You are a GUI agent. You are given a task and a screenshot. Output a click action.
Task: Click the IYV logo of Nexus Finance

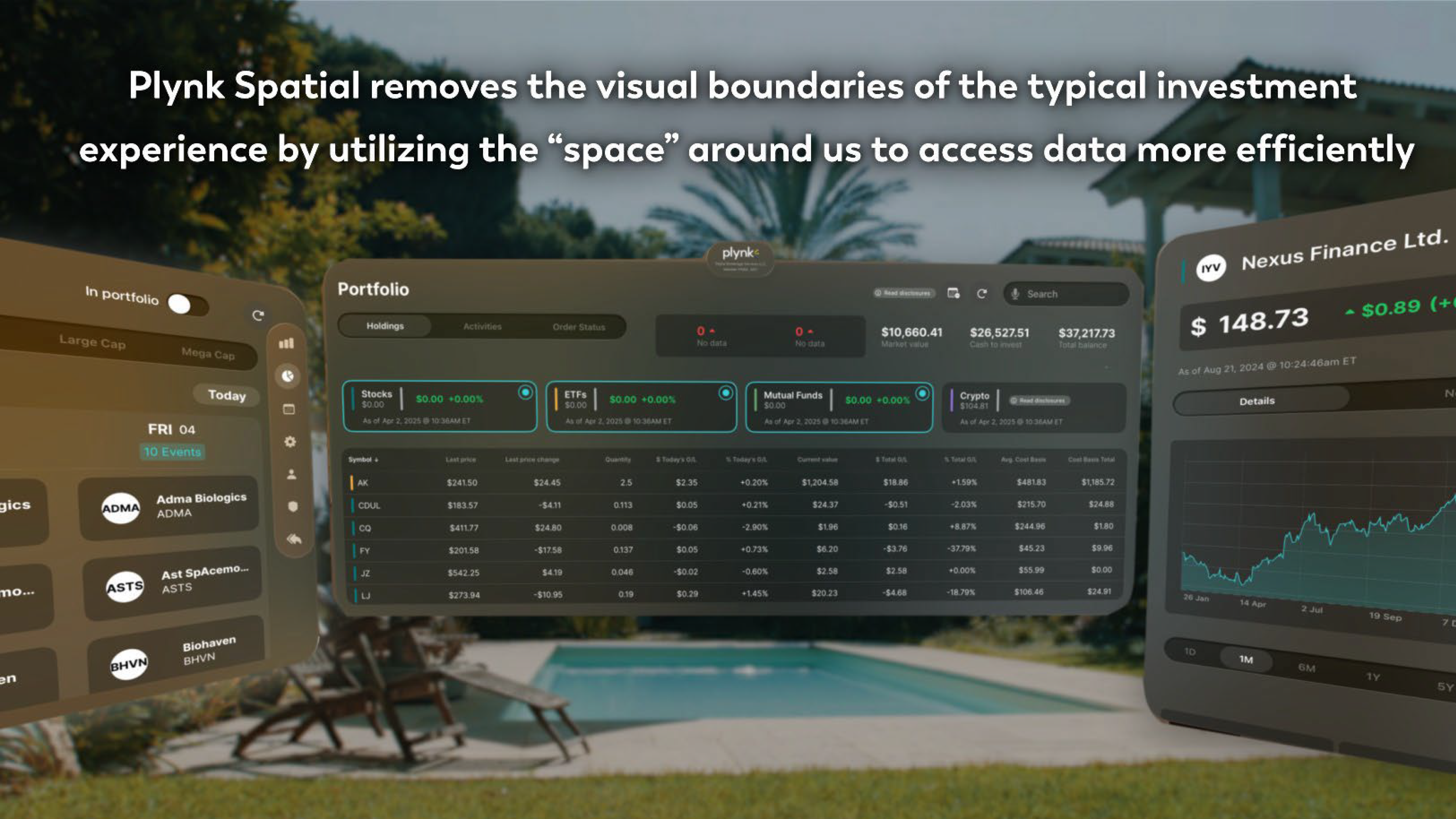(1211, 268)
